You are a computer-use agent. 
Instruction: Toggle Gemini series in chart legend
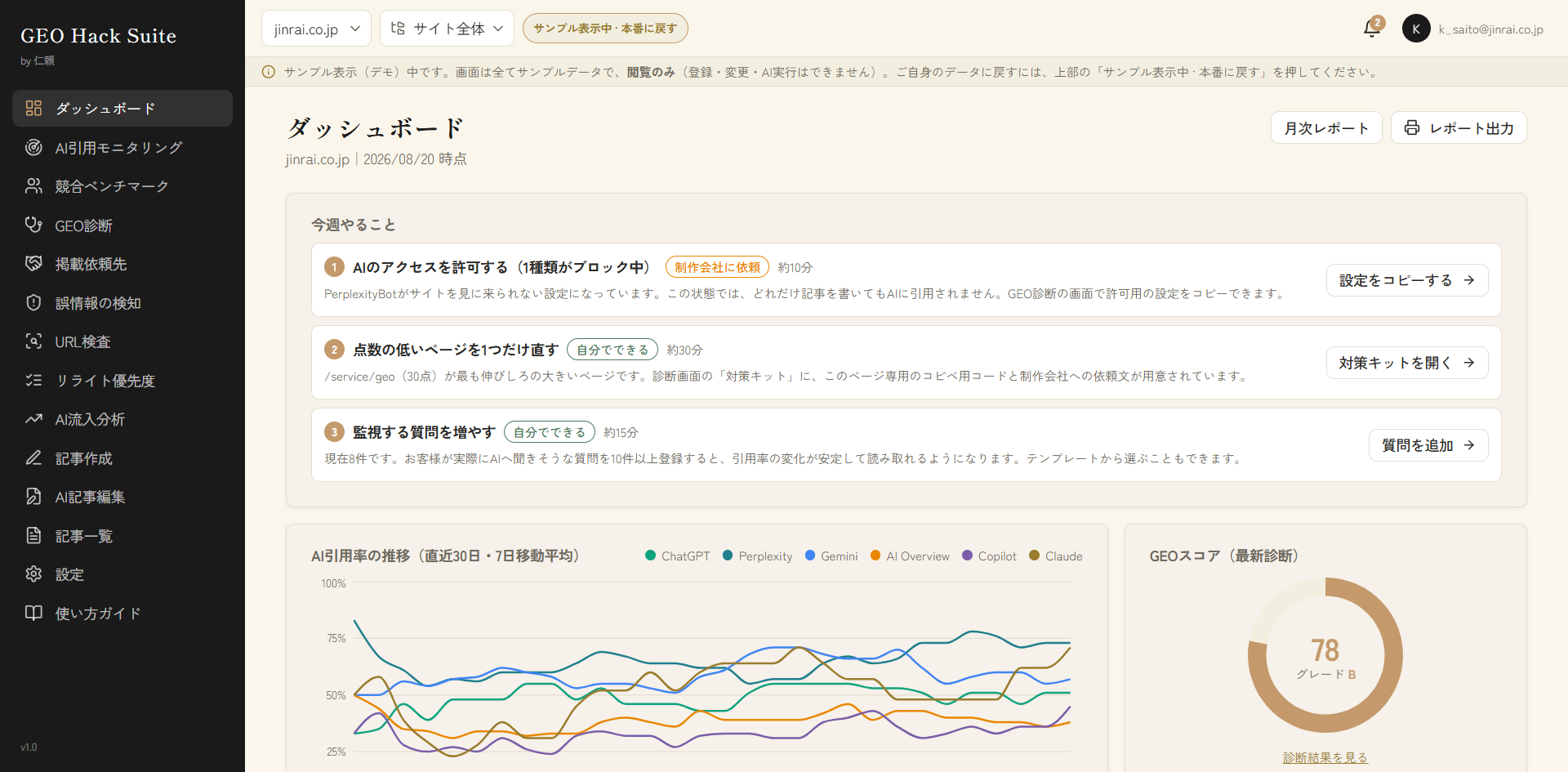pos(831,556)
